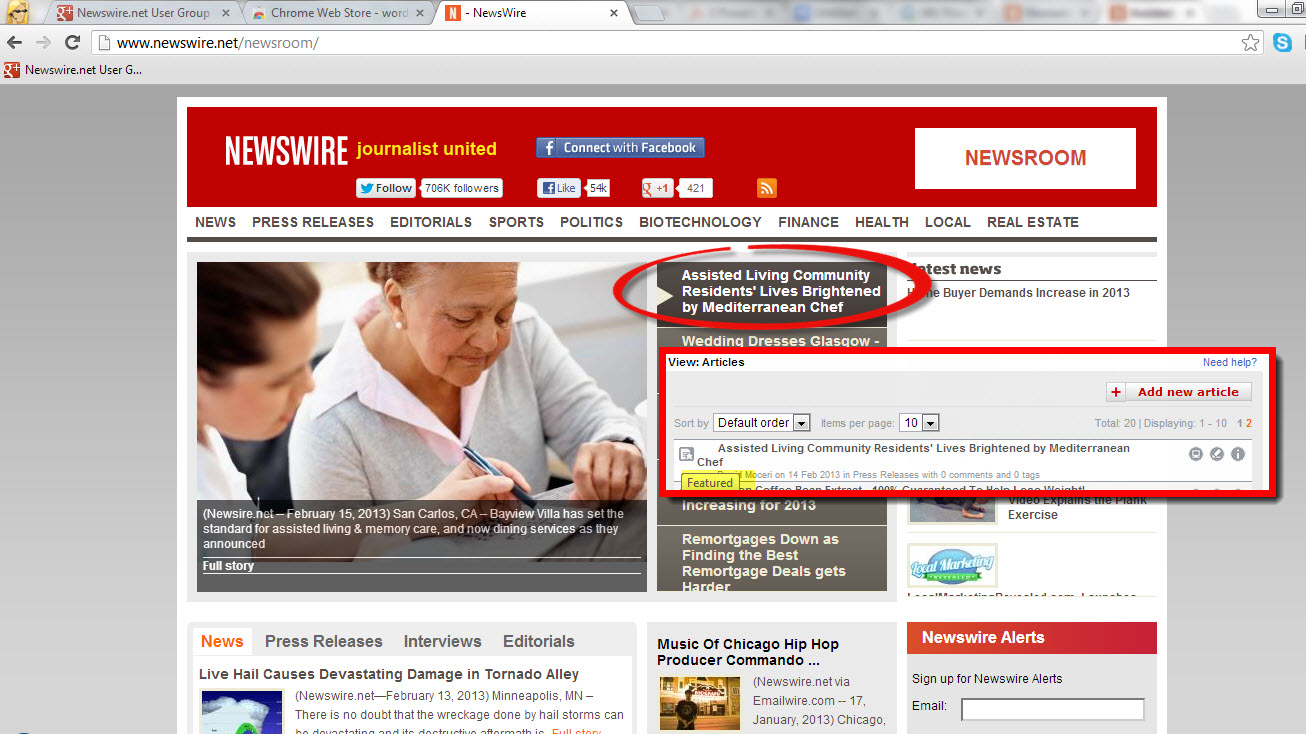1306x734 pixels.
Task: Click the Google +1 button
Action: (657, 188)
